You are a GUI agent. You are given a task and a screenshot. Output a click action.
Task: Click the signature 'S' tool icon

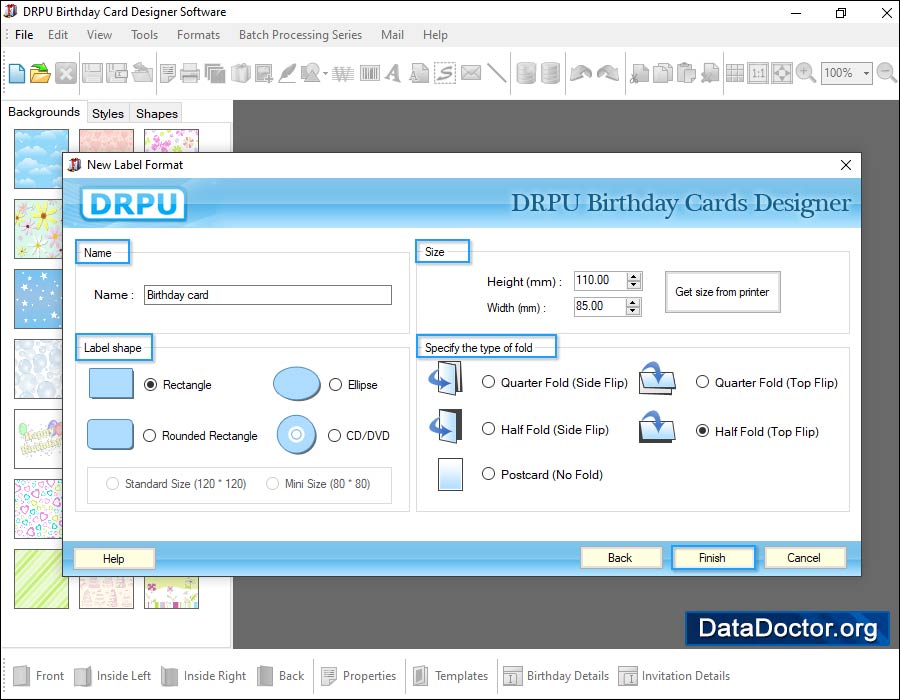[x=445, y=73]
